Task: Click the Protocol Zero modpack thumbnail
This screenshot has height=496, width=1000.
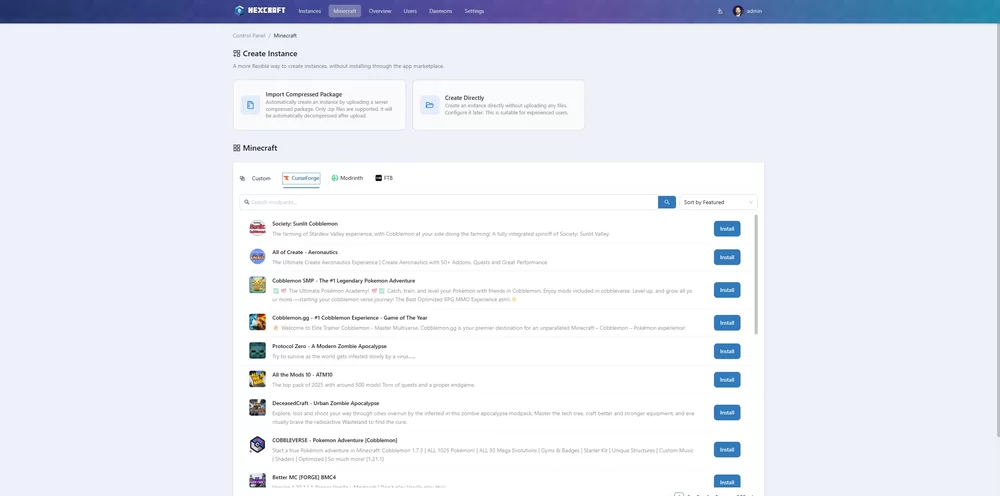Action: point(257,350)
